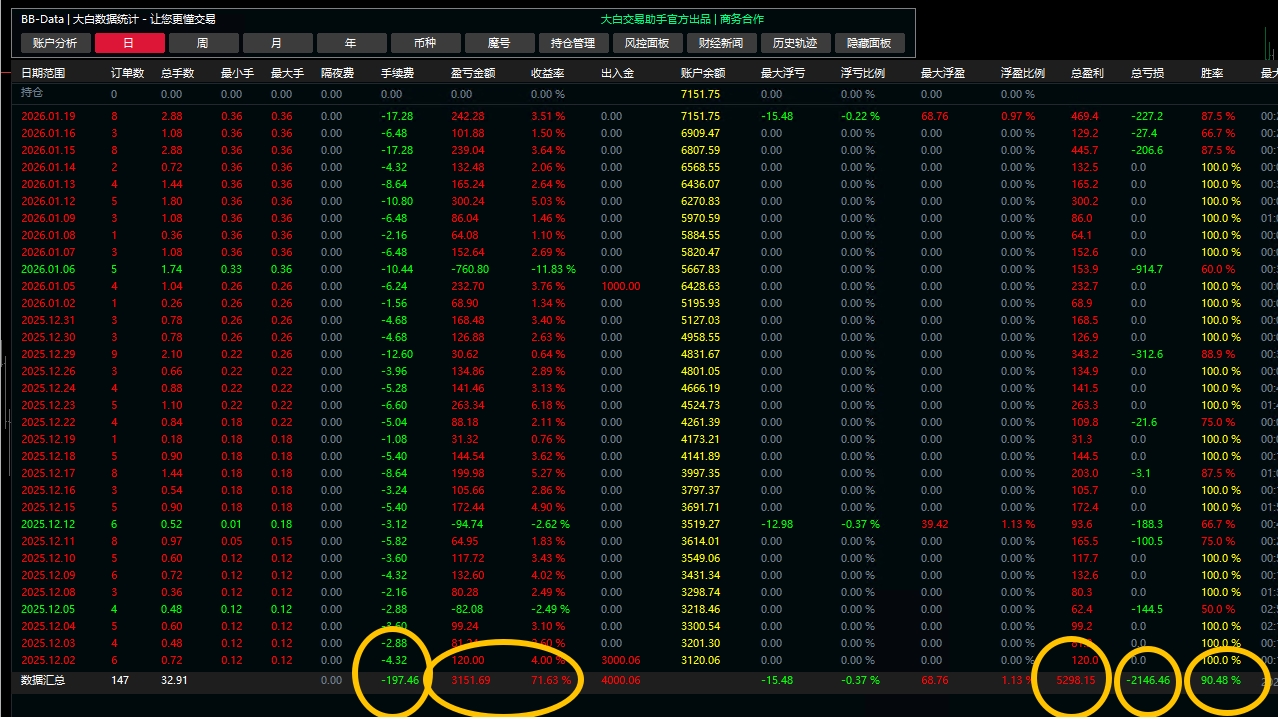
Task: Click the 浮盈比例 column header
Action: click(x=1023, y=73)
